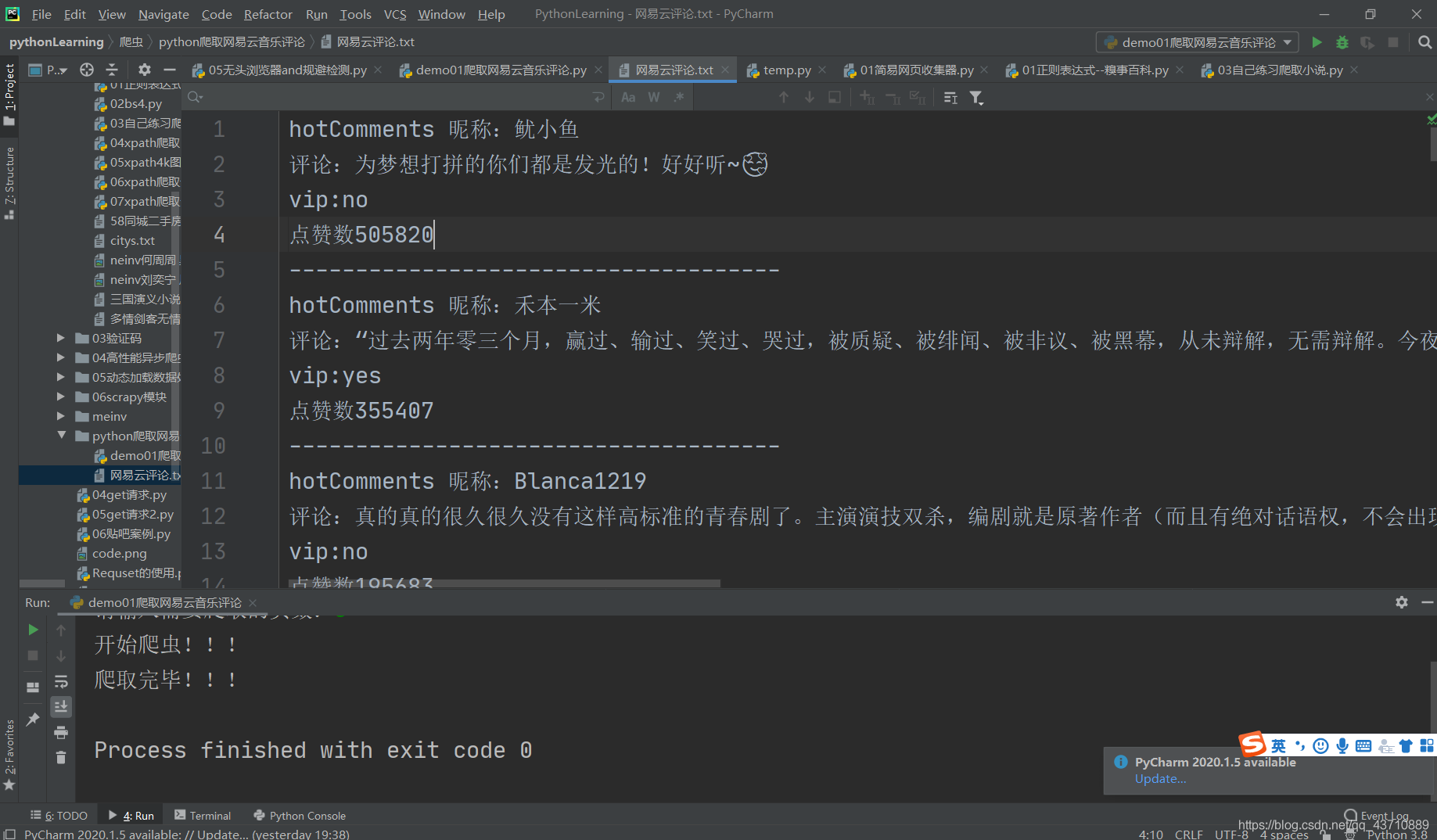Screen dimensions: 1437x840
Task: Clear all Run console output
Action: pos(61,757)
